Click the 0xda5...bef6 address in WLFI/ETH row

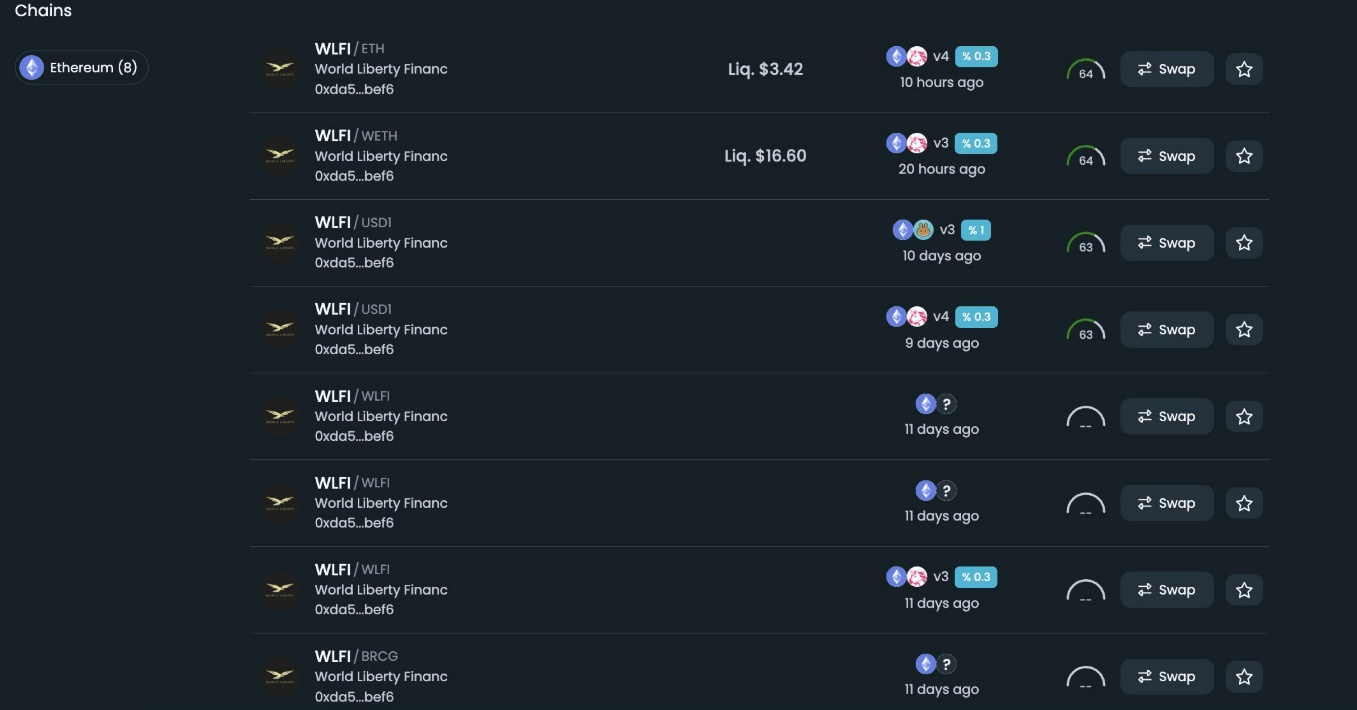354,89
